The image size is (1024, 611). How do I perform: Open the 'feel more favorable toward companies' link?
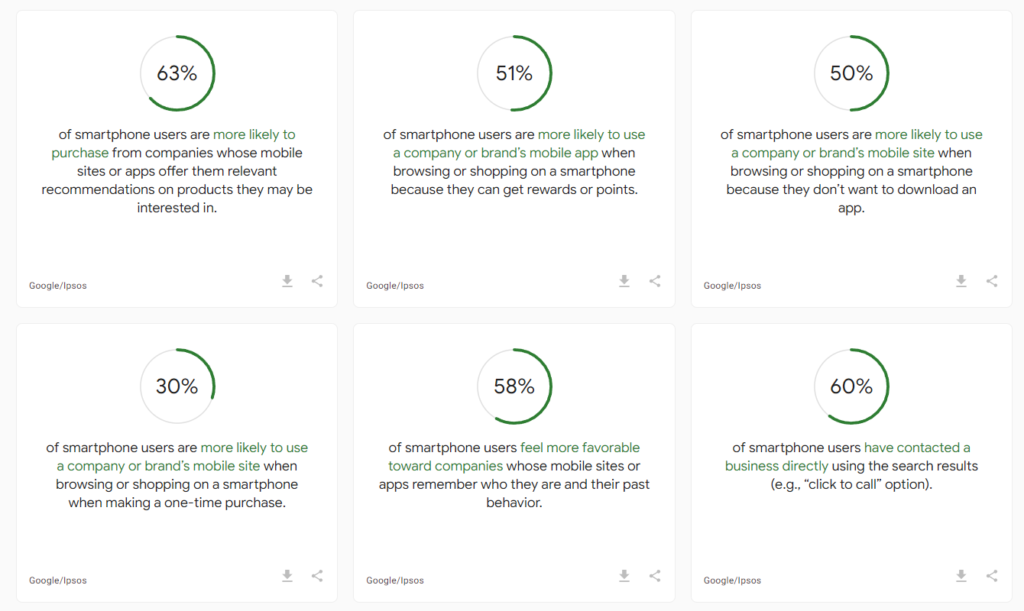(514, 457)
